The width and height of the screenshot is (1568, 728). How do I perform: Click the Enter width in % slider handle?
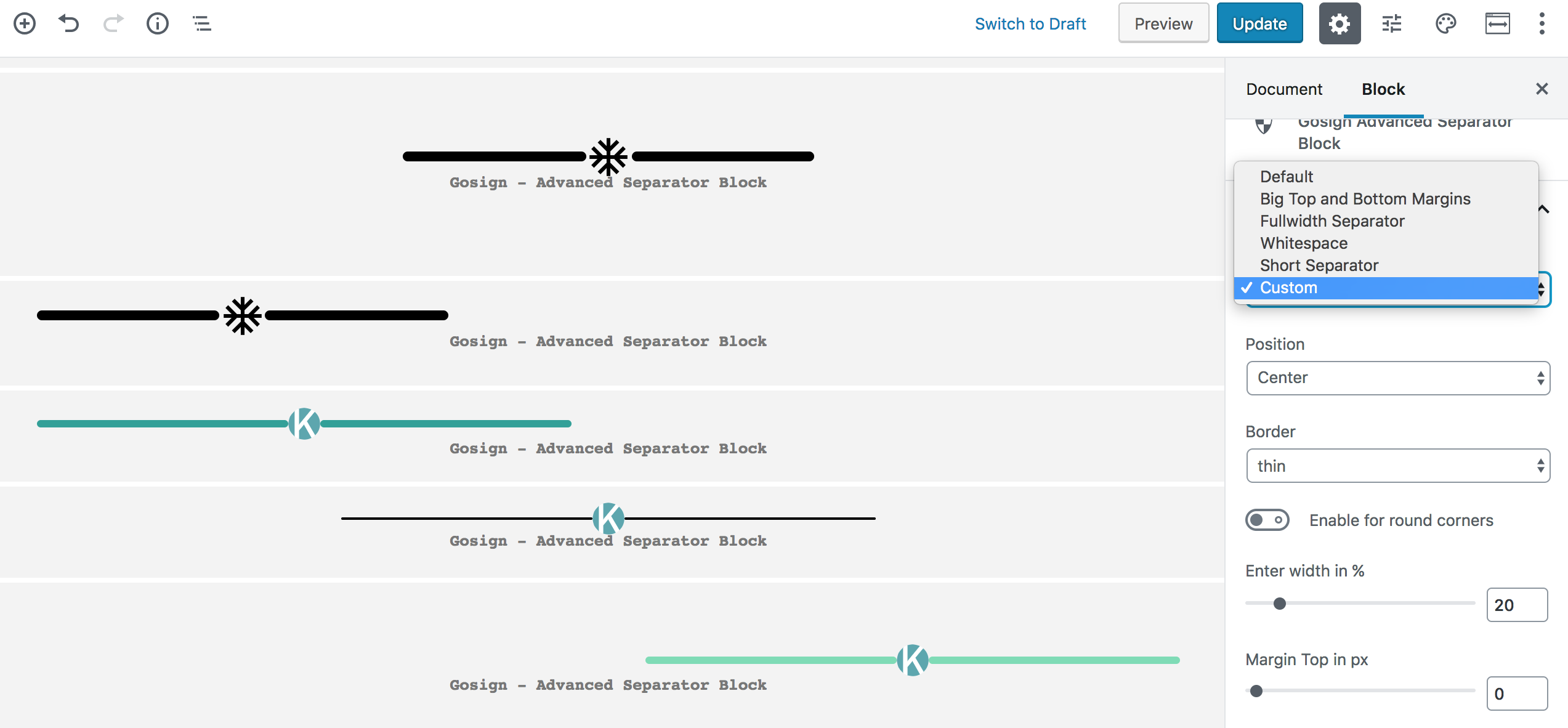click(x=1280, y=604)
